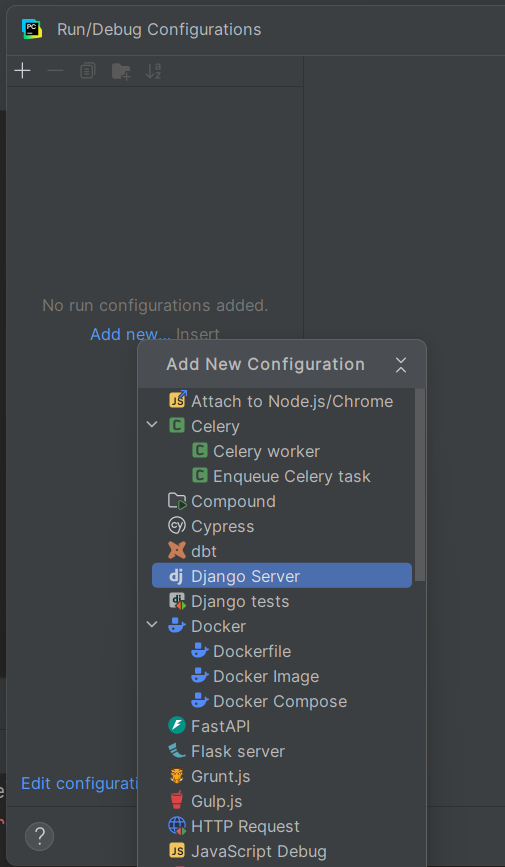505x867 pixels.
Task: Click the configuration list scrollbar thumb
Action: [x=420, y=484]
